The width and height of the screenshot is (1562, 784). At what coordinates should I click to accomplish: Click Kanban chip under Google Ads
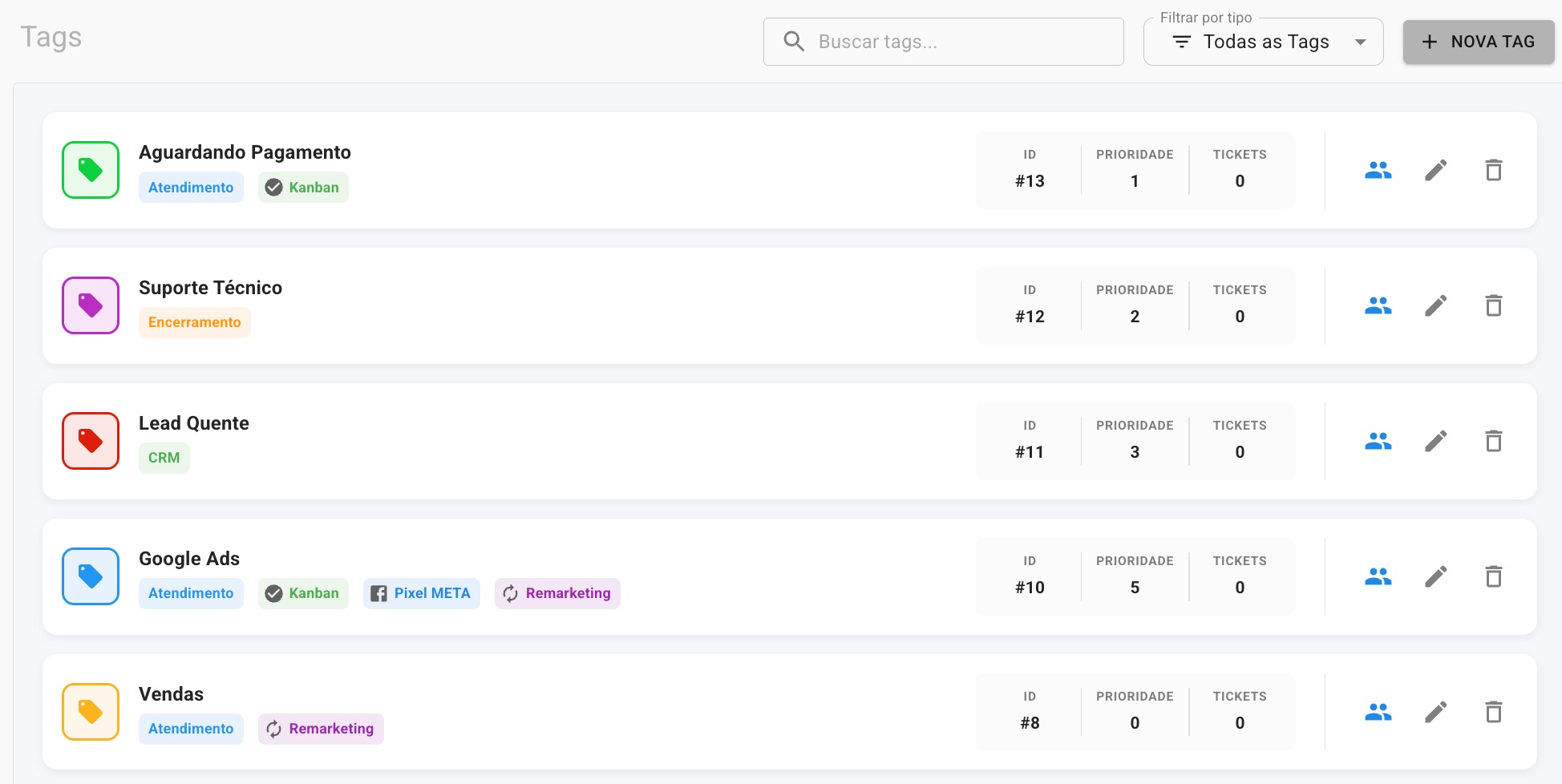point(303,593)
